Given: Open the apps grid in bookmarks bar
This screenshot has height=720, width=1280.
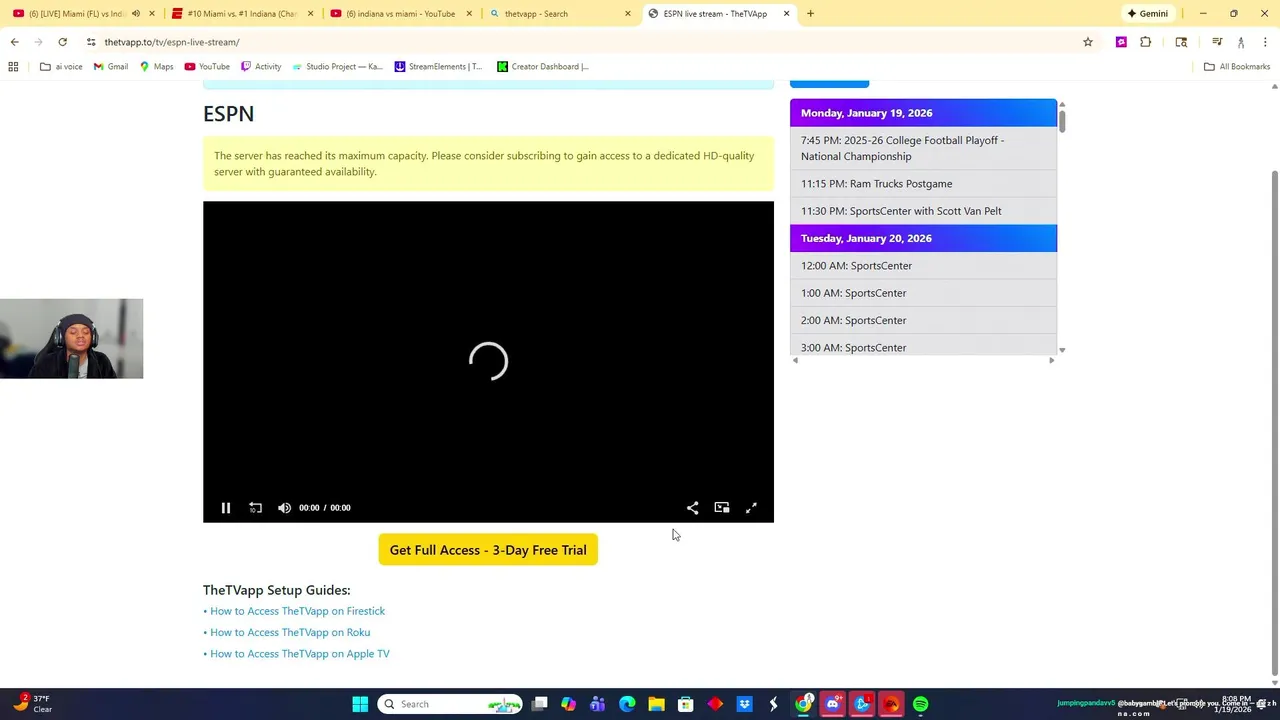Looking at the screenshot, I should 13,67.
